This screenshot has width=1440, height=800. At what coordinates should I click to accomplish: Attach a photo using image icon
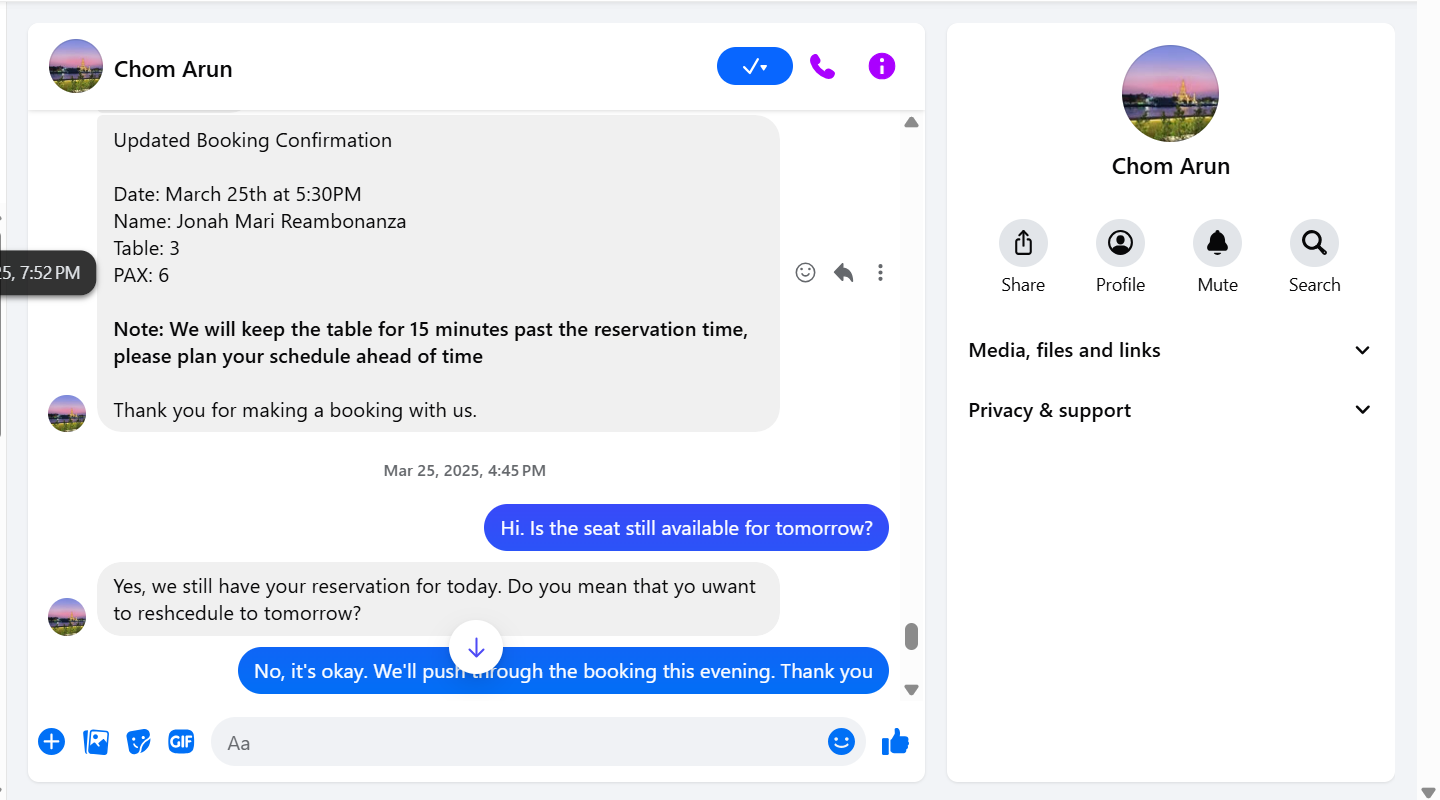tap(96, 742)
